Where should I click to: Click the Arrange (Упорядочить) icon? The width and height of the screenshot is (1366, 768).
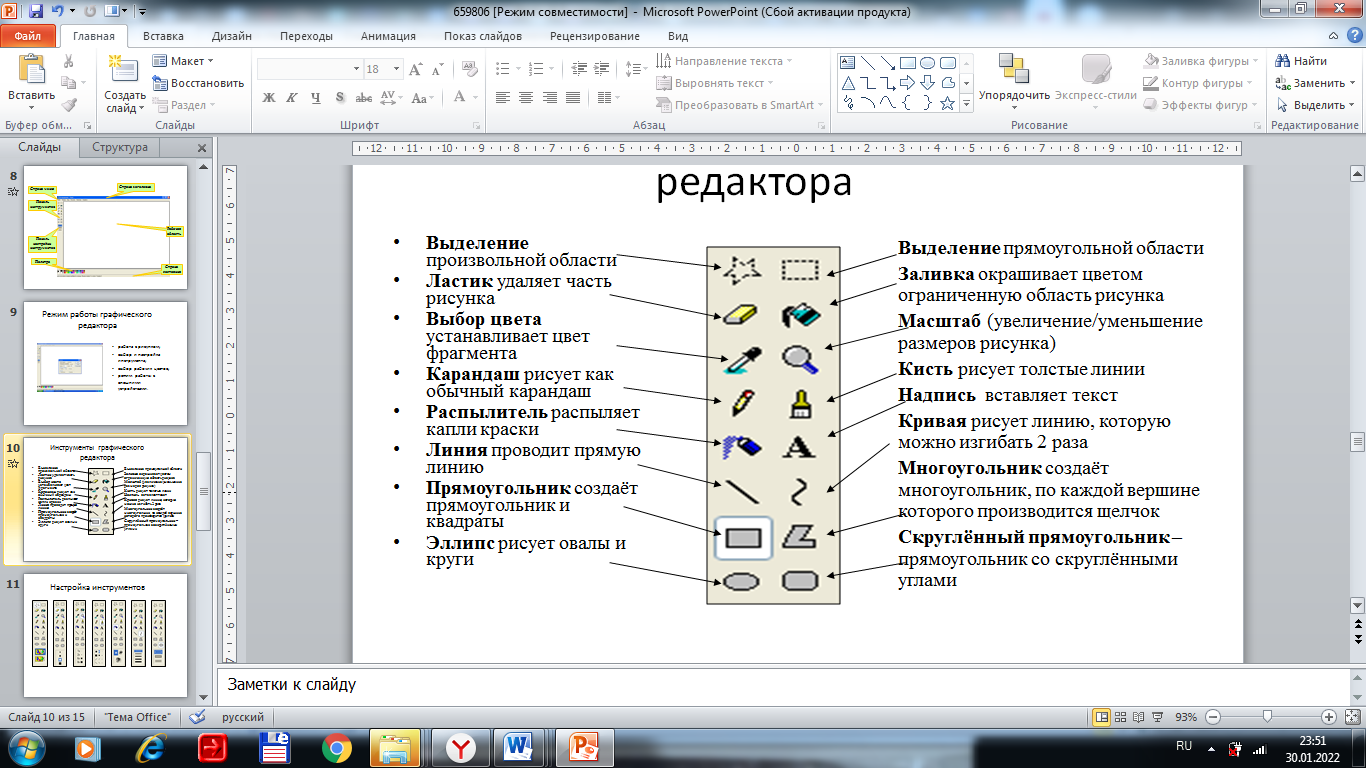1013,68
